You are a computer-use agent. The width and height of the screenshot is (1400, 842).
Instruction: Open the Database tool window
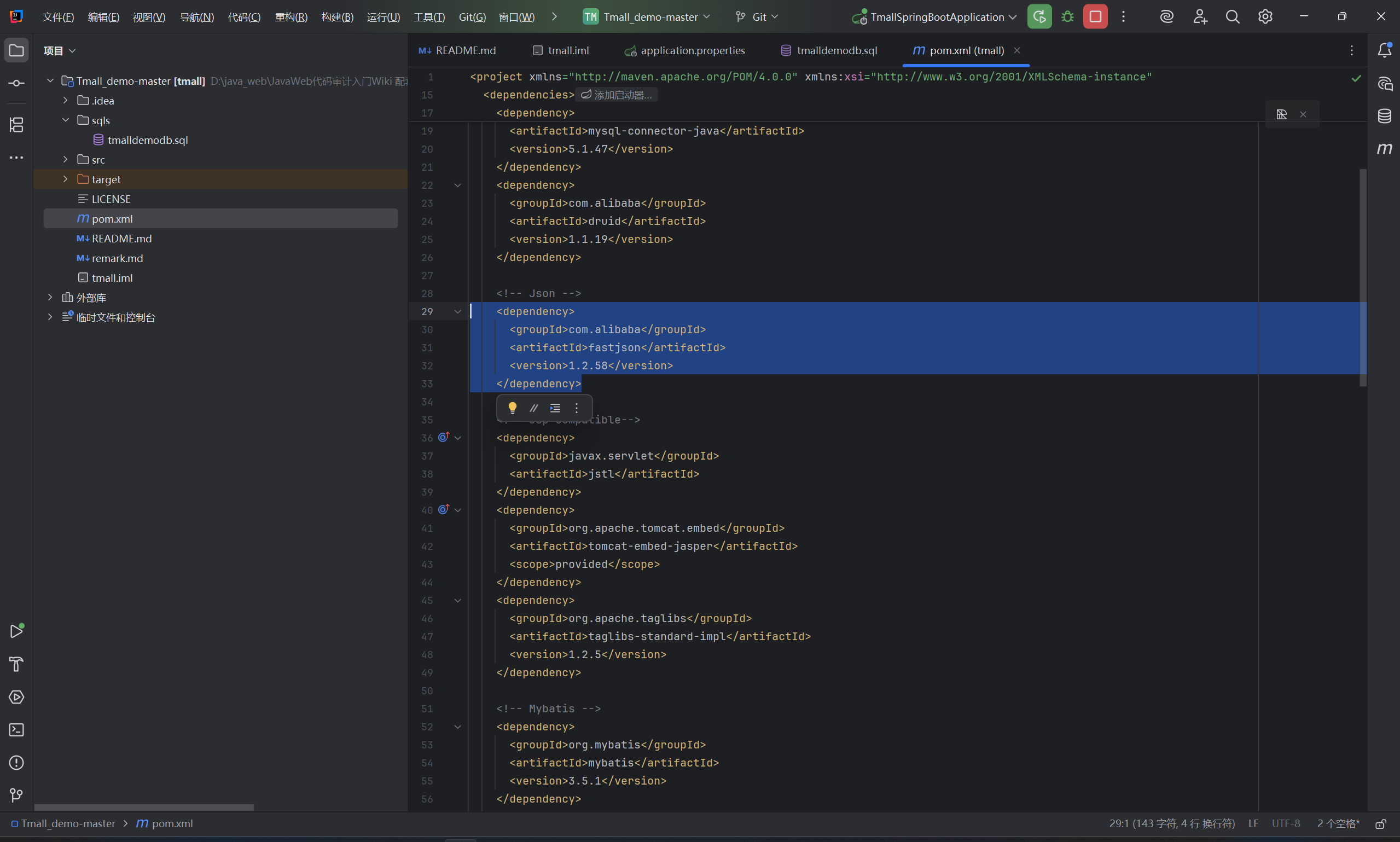1384,117
